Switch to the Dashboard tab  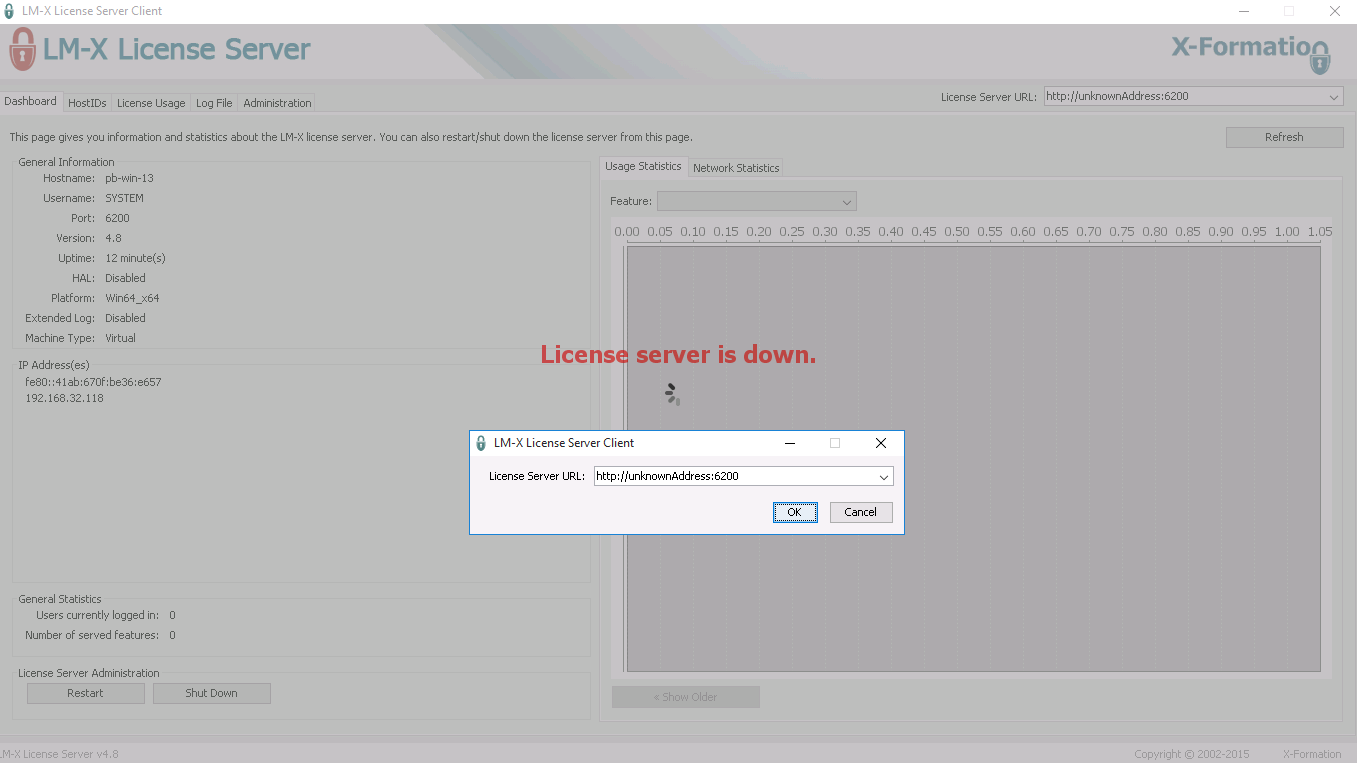coord(30,101)
